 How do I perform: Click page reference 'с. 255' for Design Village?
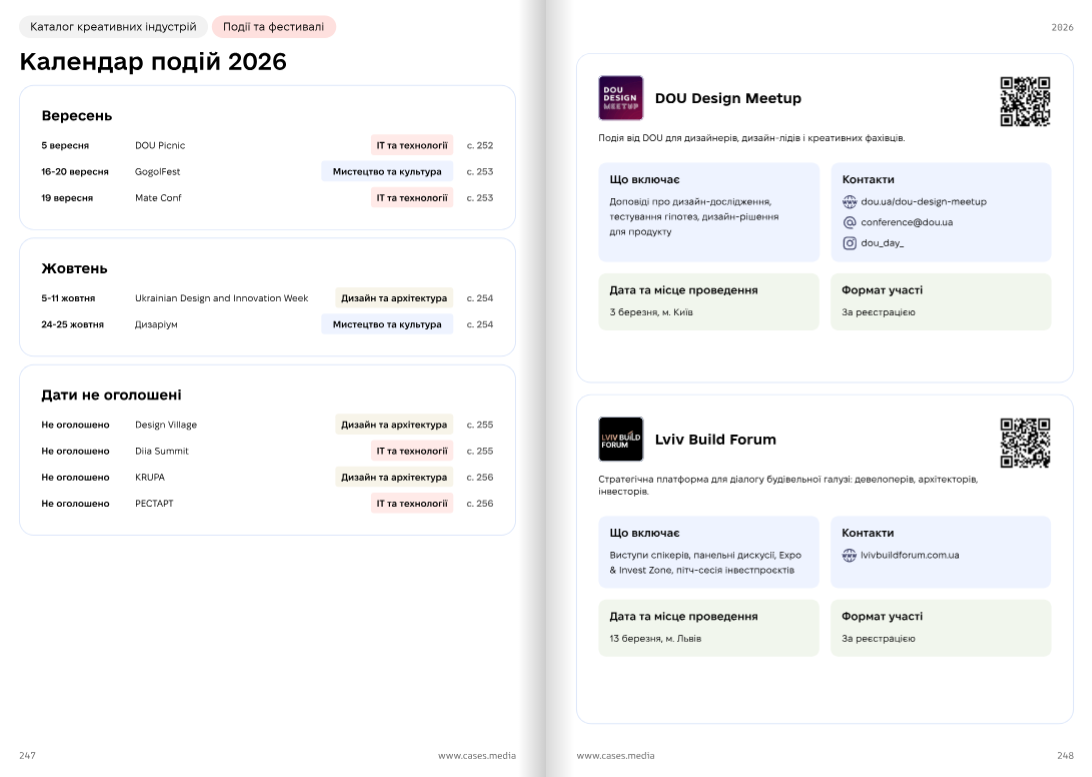[x=480, y=425]
